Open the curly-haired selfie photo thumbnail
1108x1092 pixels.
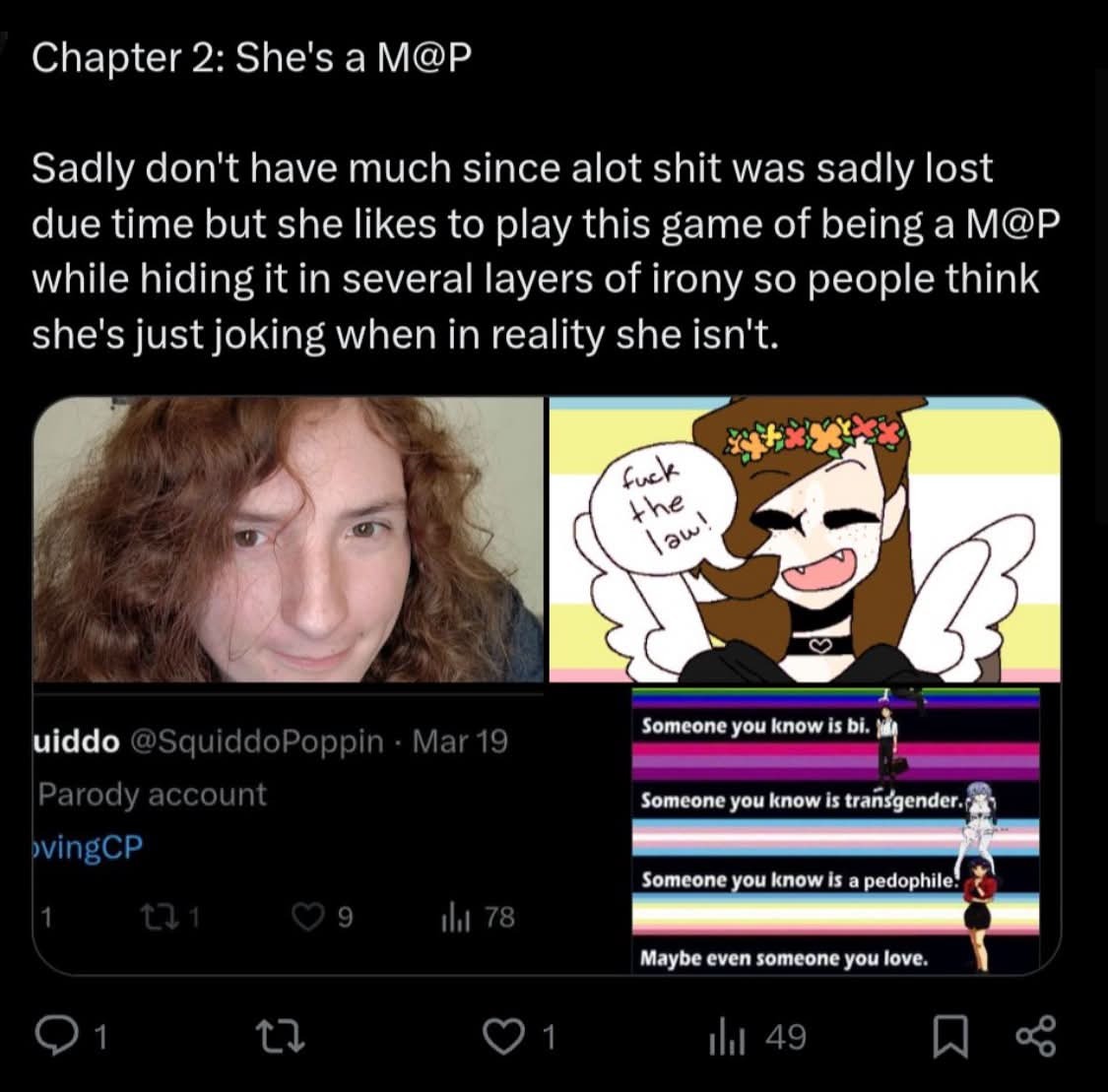coord(289,539)
